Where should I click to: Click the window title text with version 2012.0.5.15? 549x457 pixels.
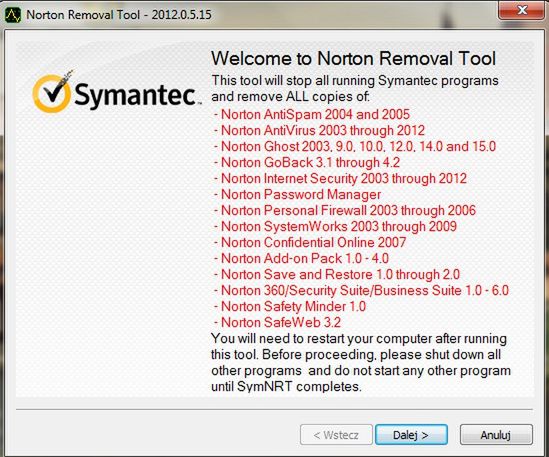[x=119, y=15]
